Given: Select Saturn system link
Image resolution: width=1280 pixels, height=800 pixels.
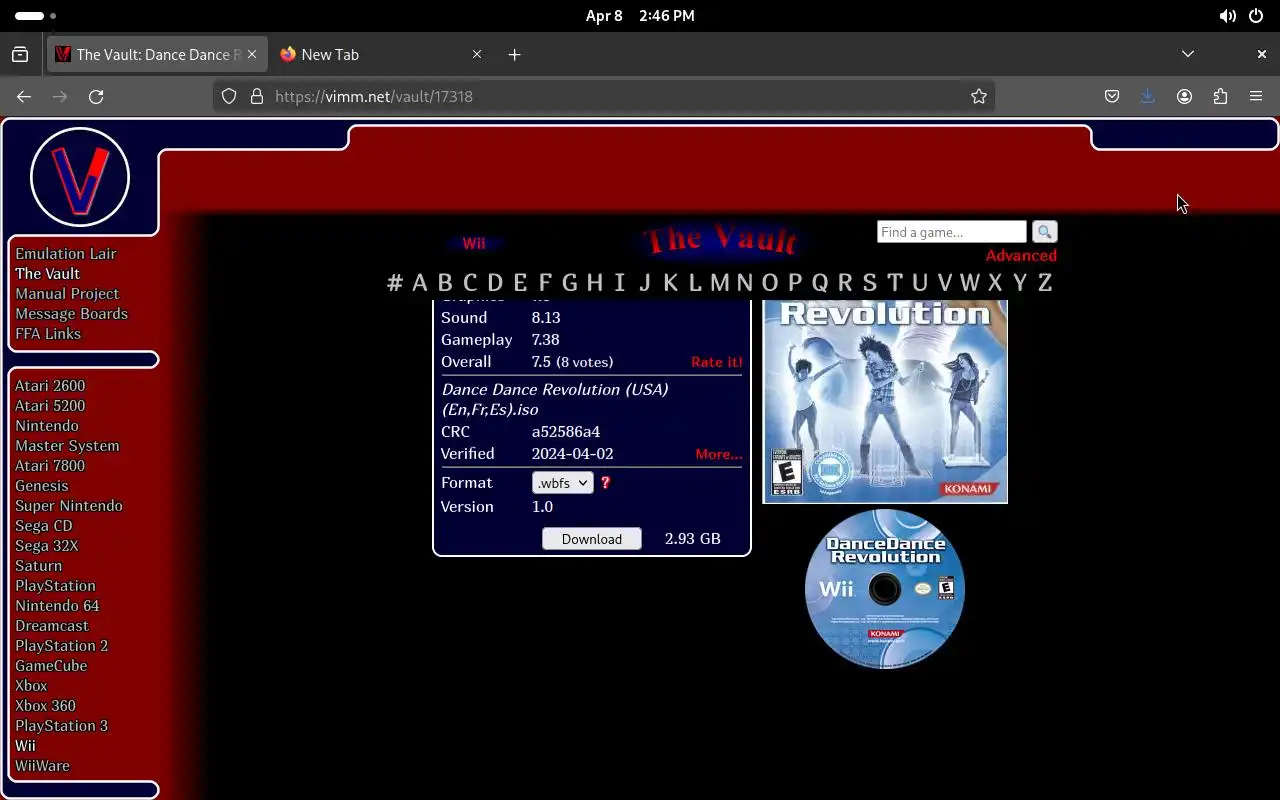Looking at the screenshot, I should pyautogui.click(x=38, y=566).
